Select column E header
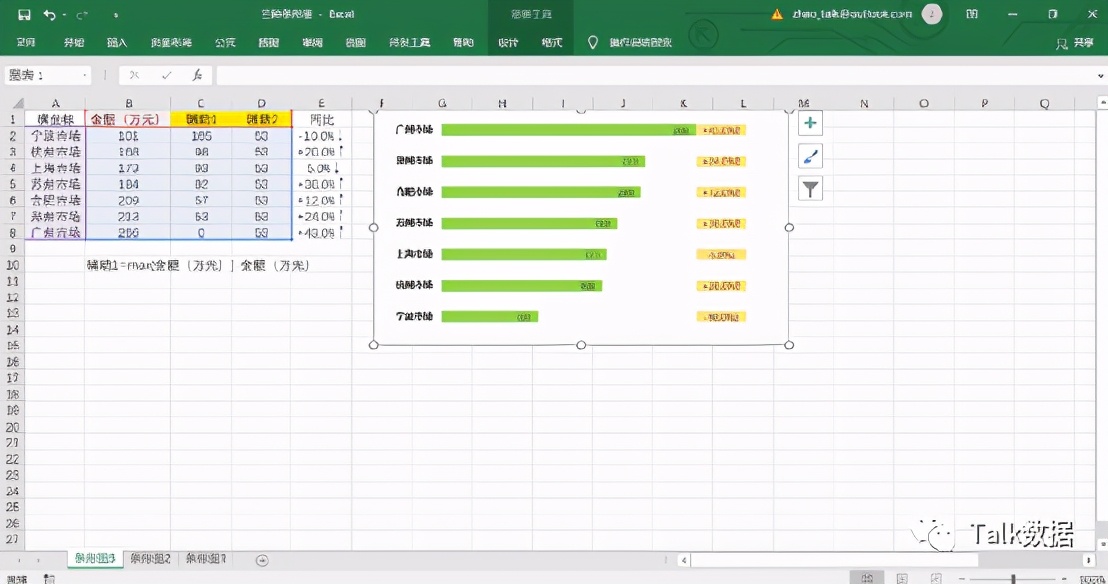1108x584 pixels. [322, 103]
